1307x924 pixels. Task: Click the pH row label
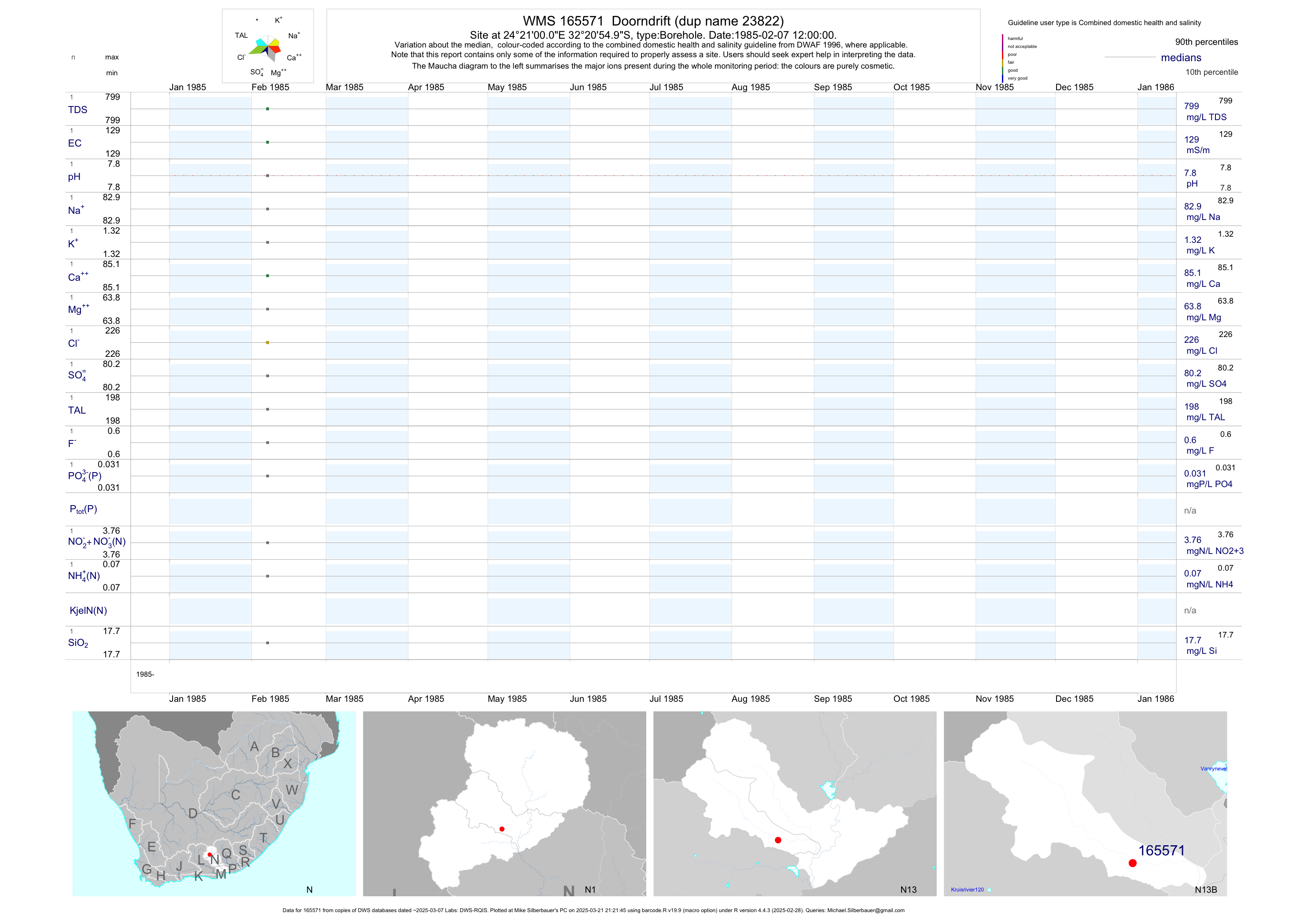(74, 177)
